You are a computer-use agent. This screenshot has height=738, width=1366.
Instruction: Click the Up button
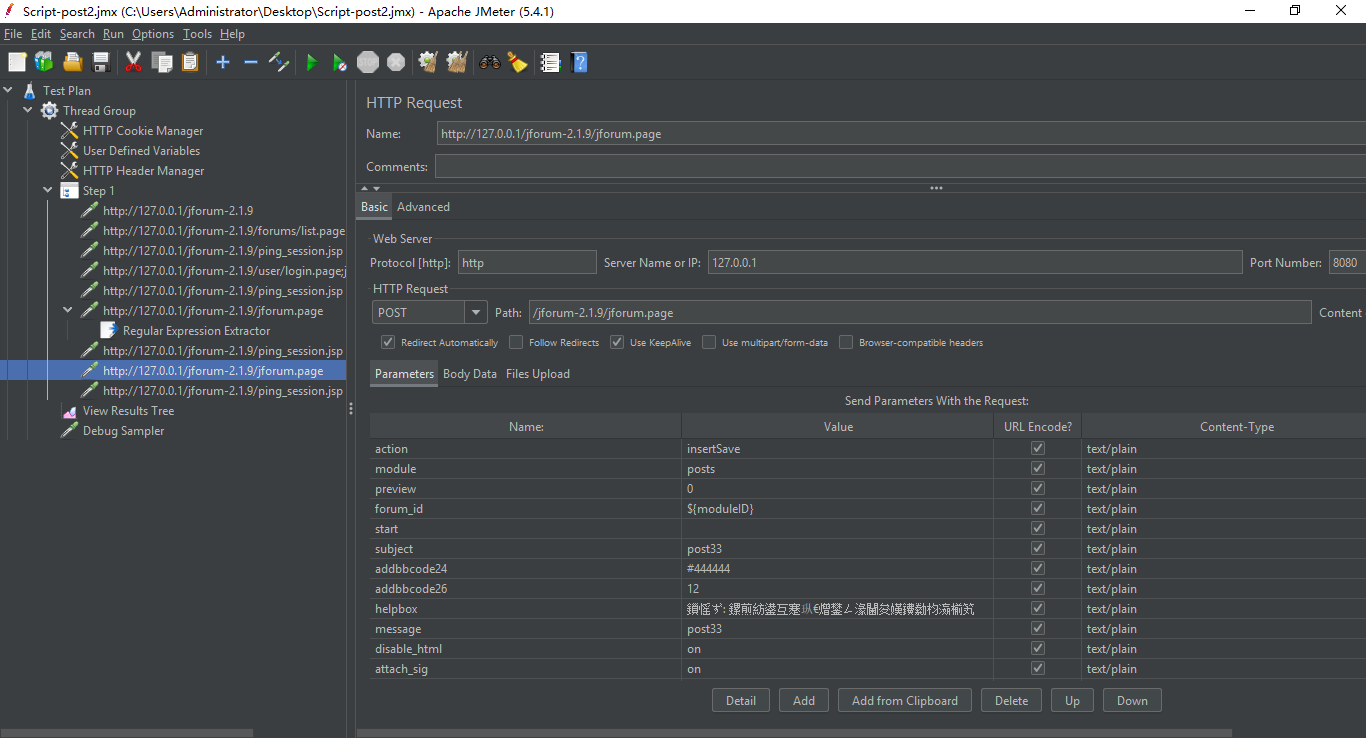(x=1072, y=701)
